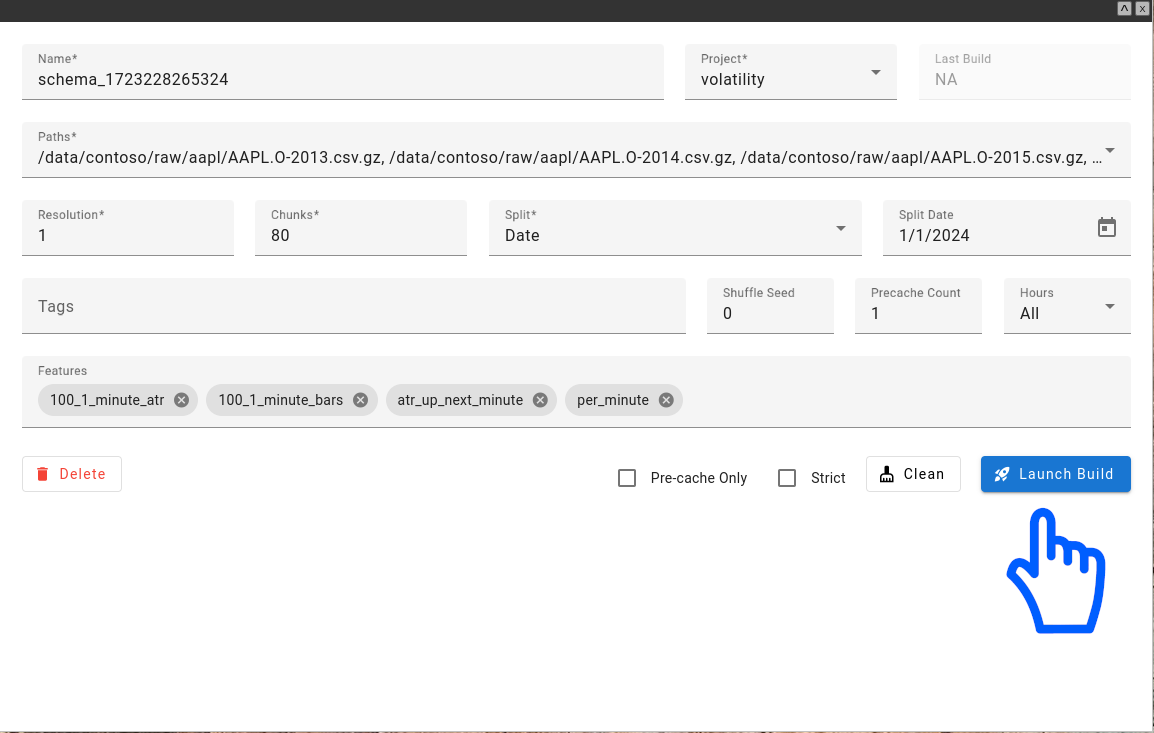Enable the Pre-cache Only checkbox
Image resolution: width=1154 pixels, height=733 pixels.
pos(627,478)
